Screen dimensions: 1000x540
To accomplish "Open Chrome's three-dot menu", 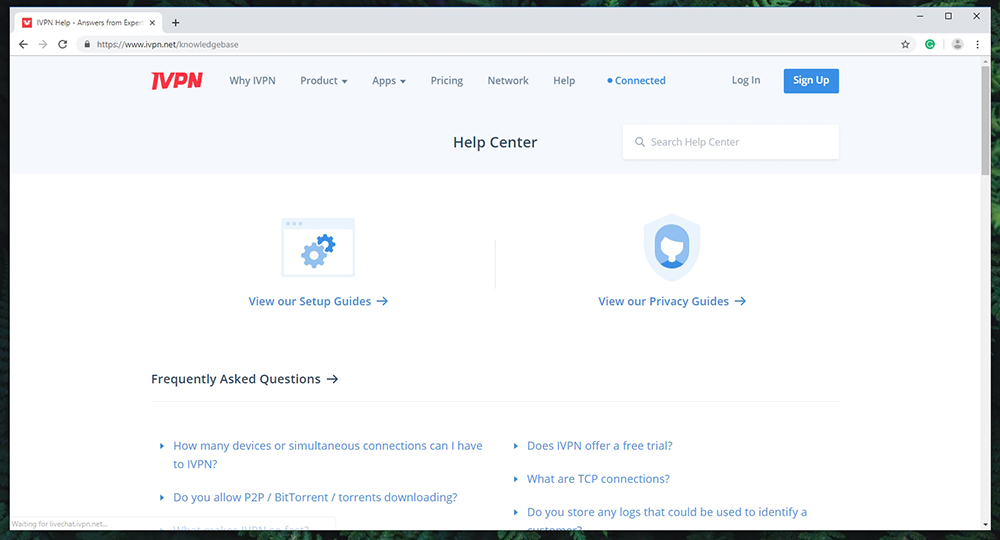I will pyautogui.click(x=977, y=44).
